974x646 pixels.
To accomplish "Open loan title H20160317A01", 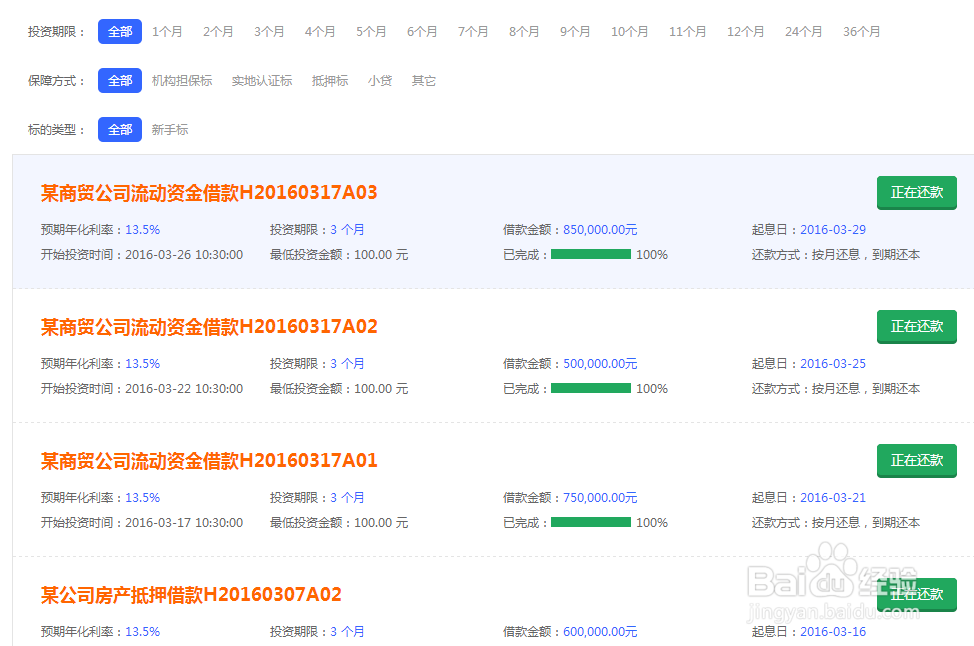I will coord(209,461).
